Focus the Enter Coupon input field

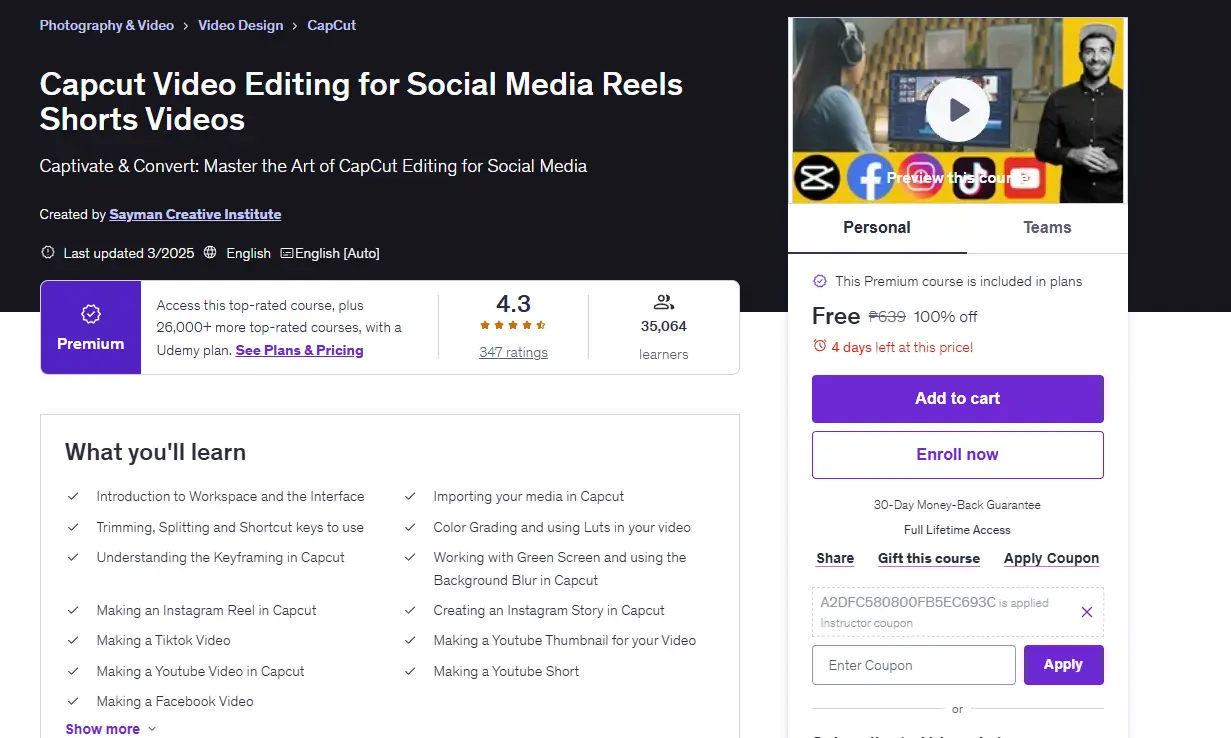point(914,665)
